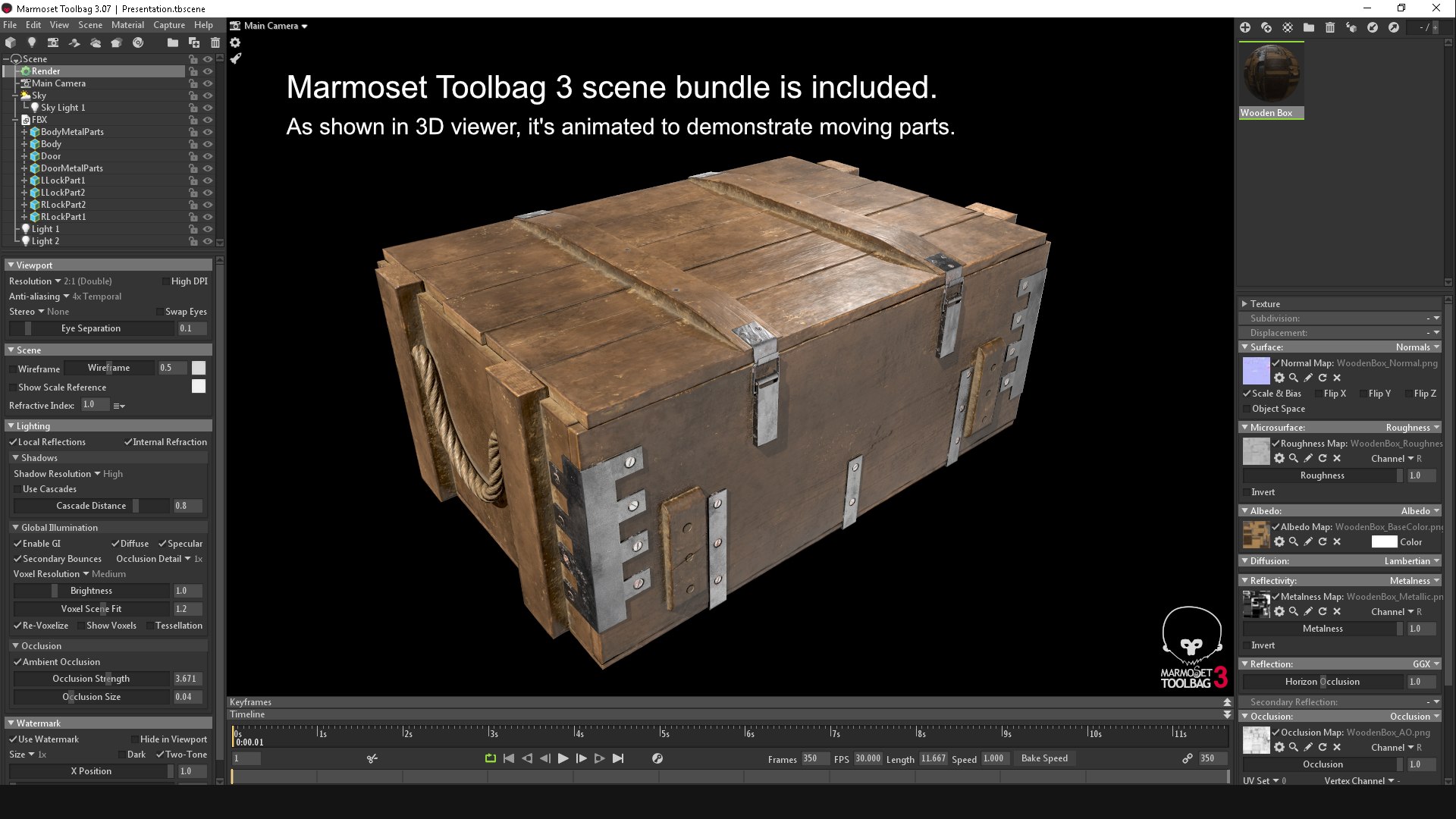The image size is (1456, 819).
Task: Open the Main Camera view dropdown
Action: [276, 26]
